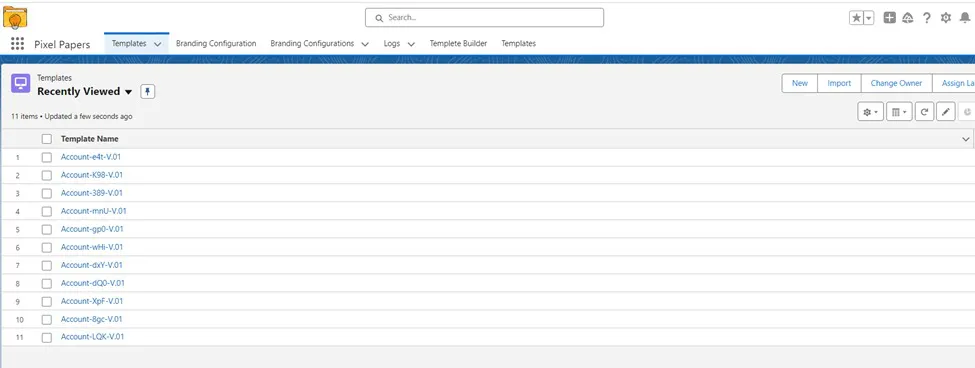
Task: Click the Trailhead guidance cloud icon
Action: click(x=908, y=18)
